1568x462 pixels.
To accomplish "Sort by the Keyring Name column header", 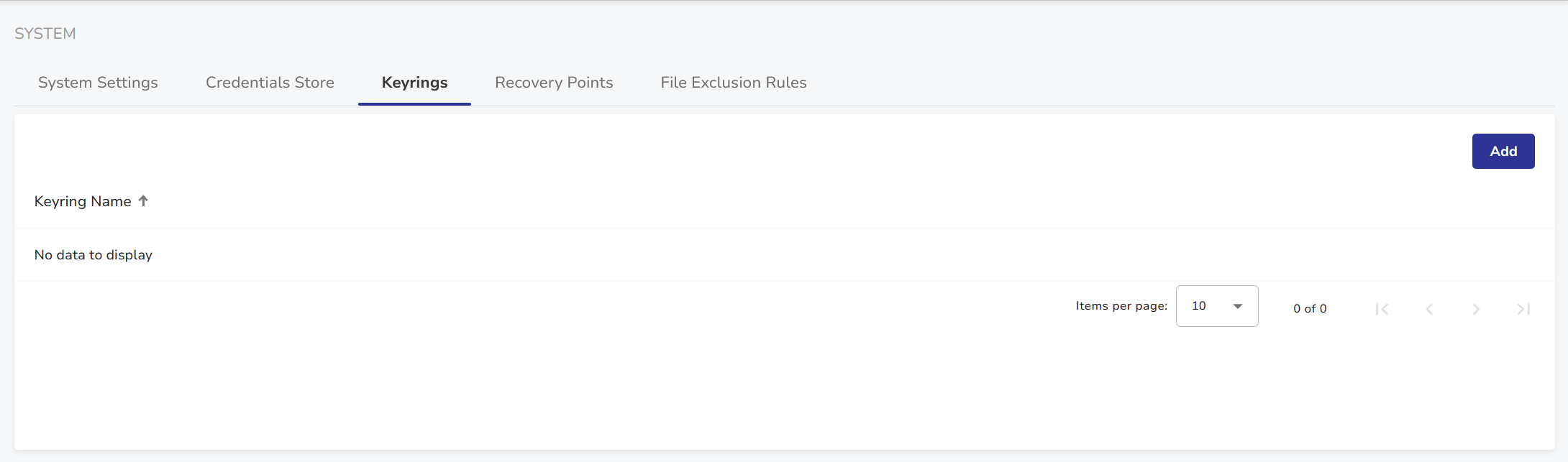I will 83,201.
